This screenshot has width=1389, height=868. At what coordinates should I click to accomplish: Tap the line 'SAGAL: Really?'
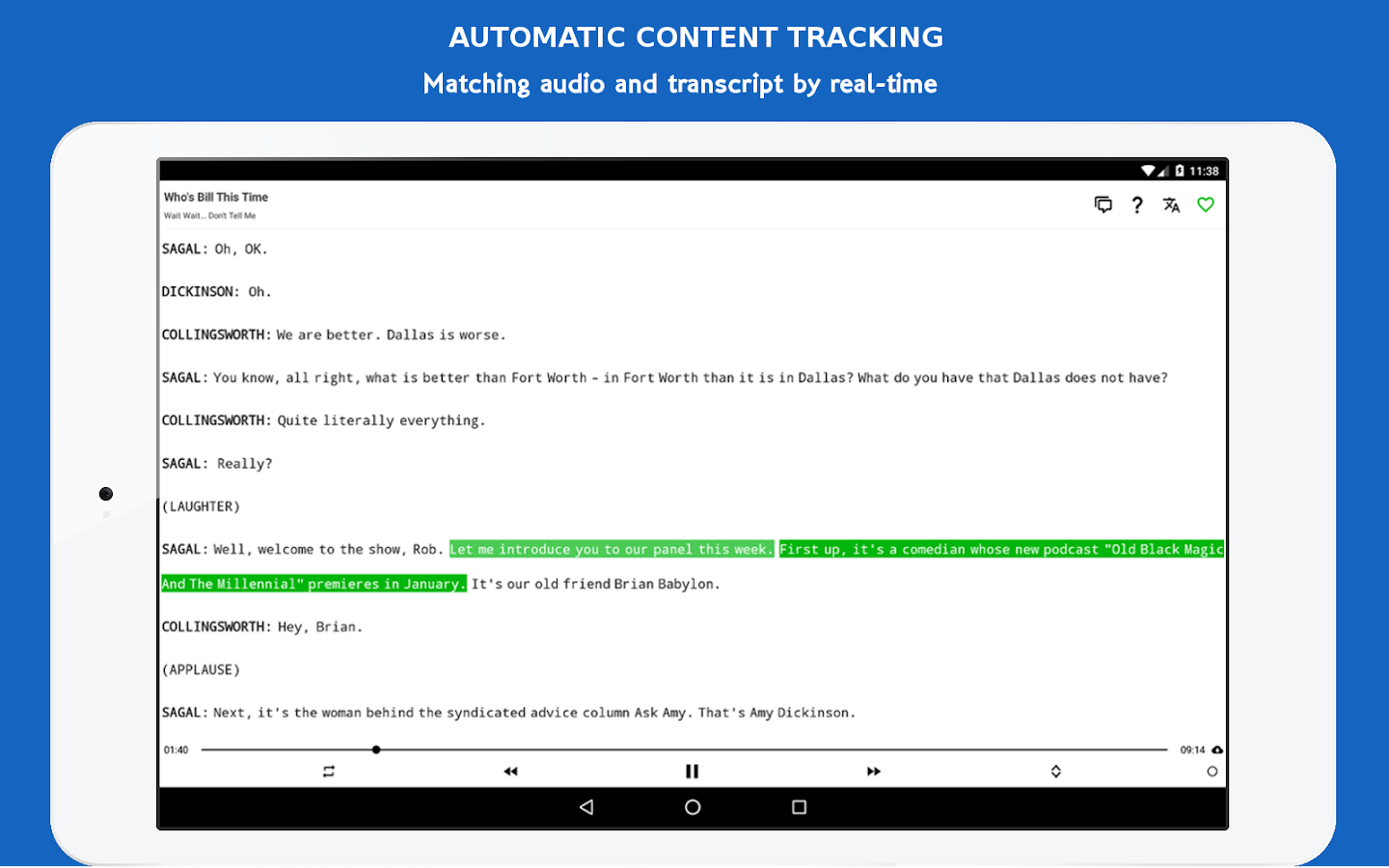click(x=217, y=464)
